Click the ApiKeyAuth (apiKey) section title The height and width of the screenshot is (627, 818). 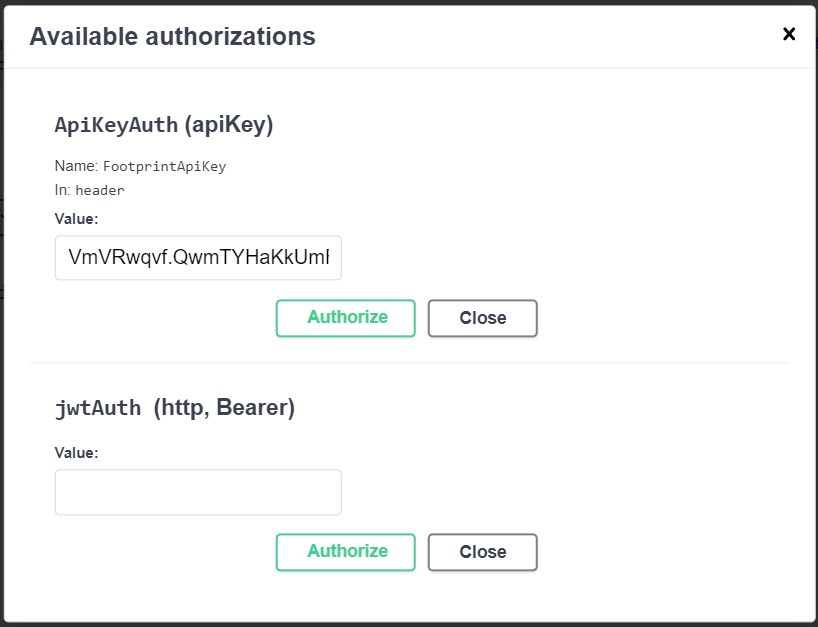point(164,124)
